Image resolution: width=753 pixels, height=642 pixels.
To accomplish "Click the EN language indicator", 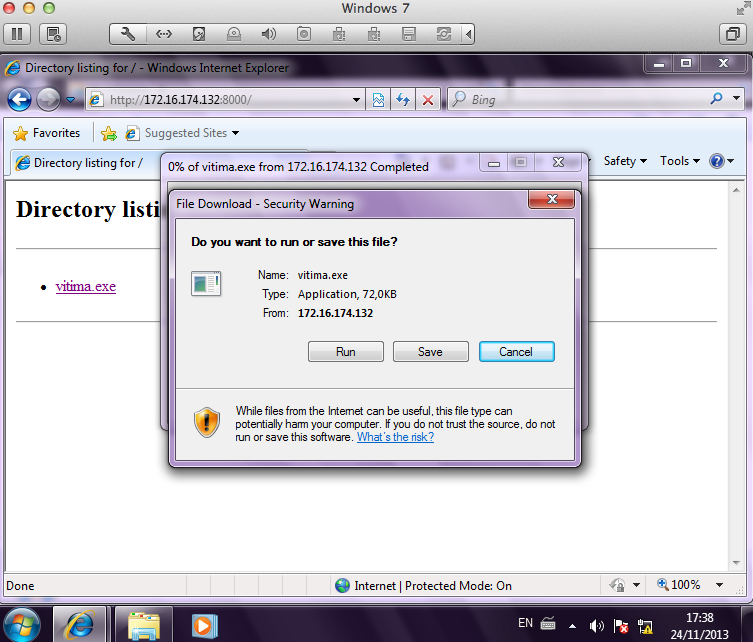I will (525, 623).
